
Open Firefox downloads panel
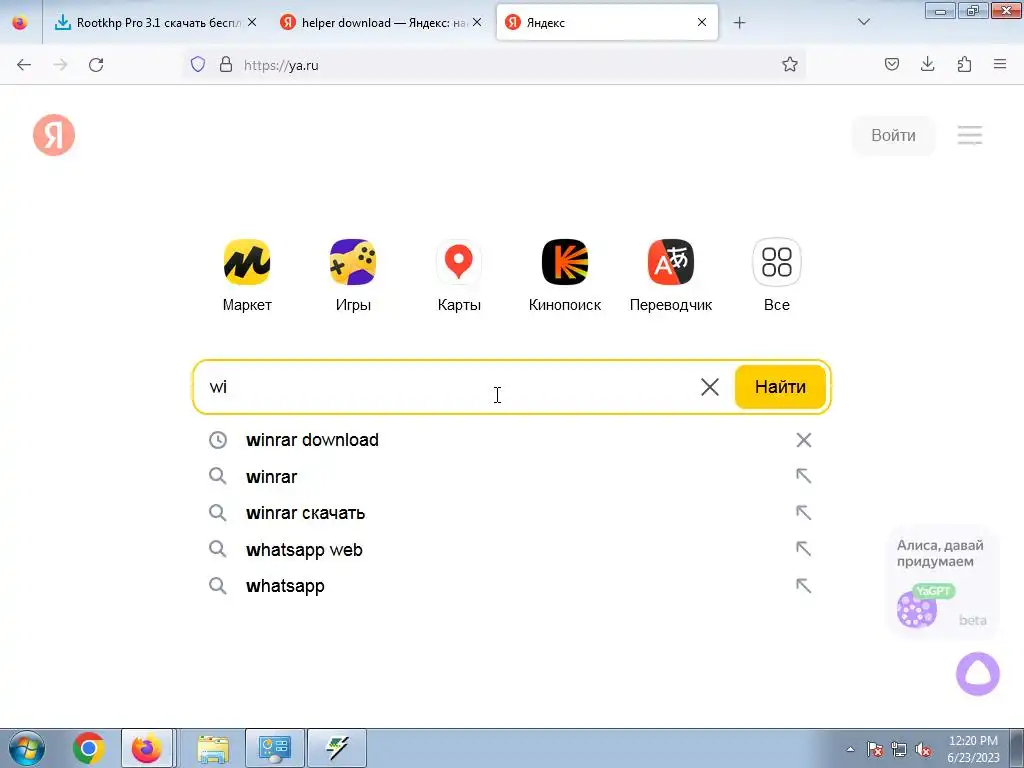point(927,64)
